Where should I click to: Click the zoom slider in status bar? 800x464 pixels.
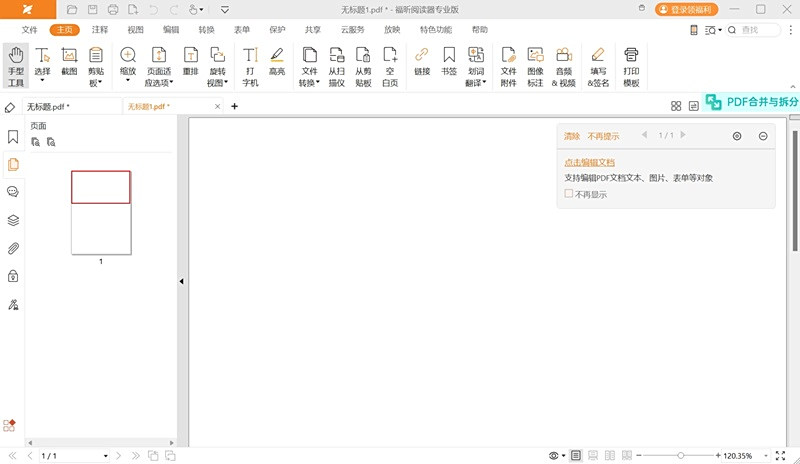tap(681, 456)
